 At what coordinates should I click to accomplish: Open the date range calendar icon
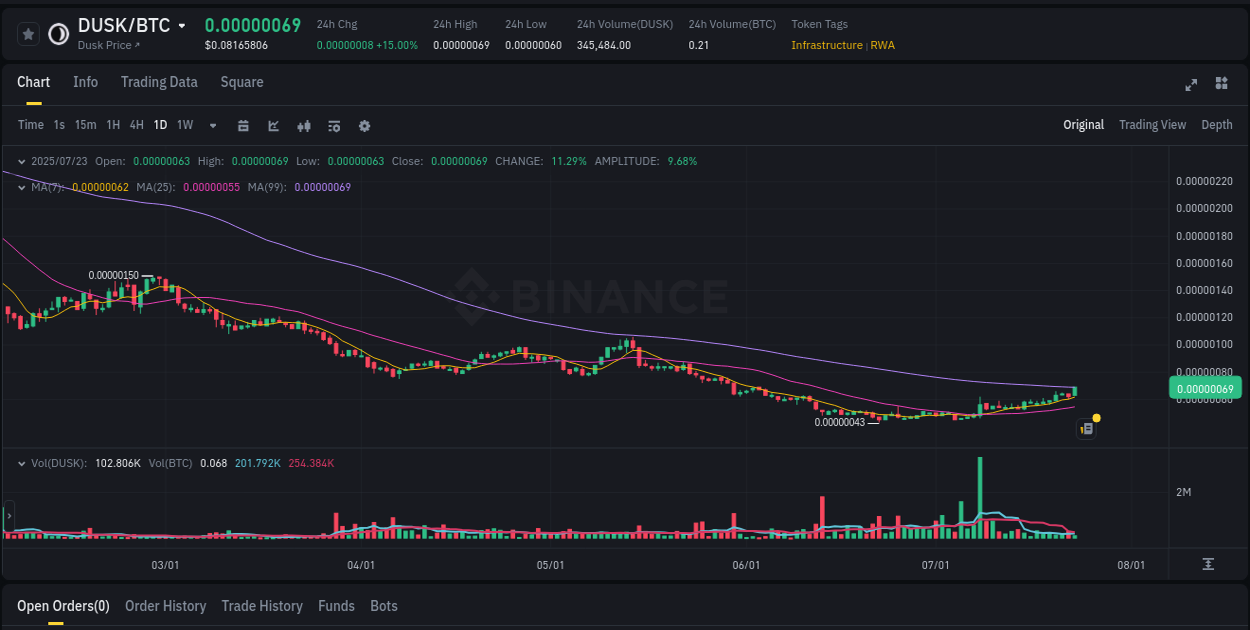tap(243, 125)
